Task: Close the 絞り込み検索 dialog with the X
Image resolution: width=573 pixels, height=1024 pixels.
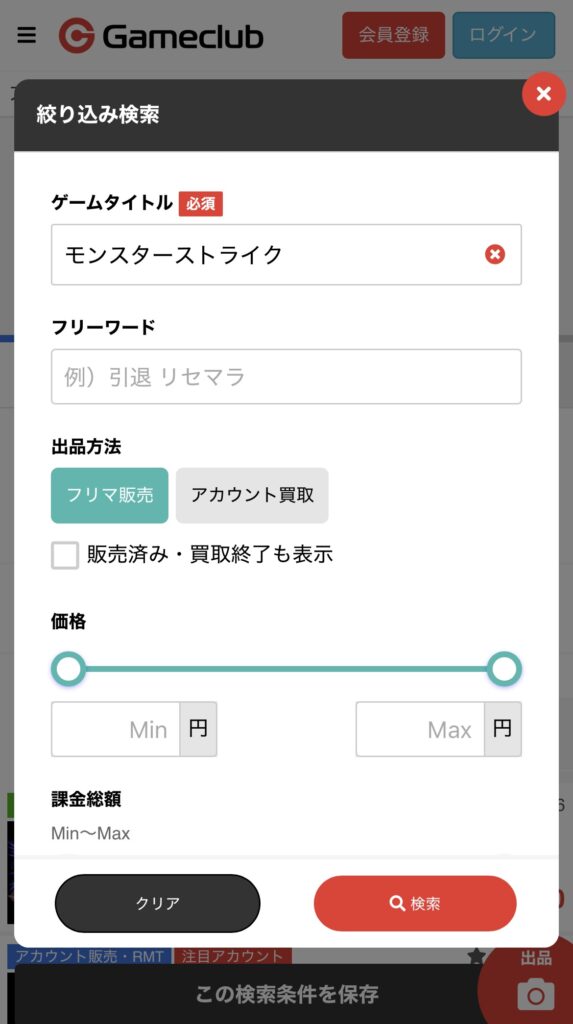Action: 544,94
